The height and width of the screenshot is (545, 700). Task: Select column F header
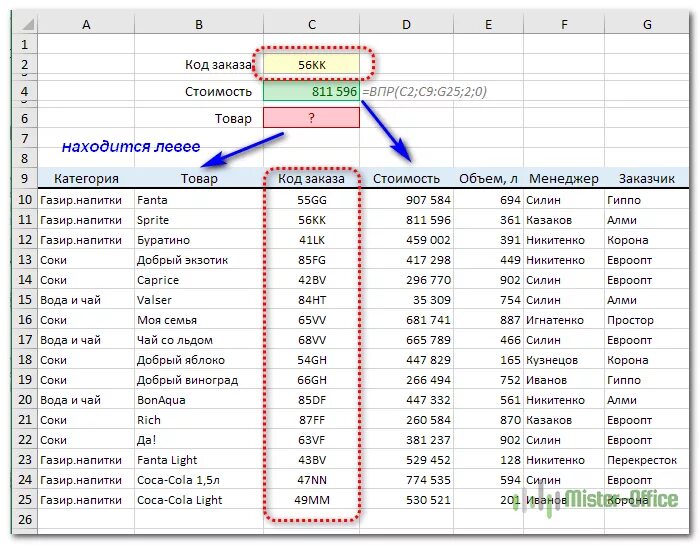[564, 24]
